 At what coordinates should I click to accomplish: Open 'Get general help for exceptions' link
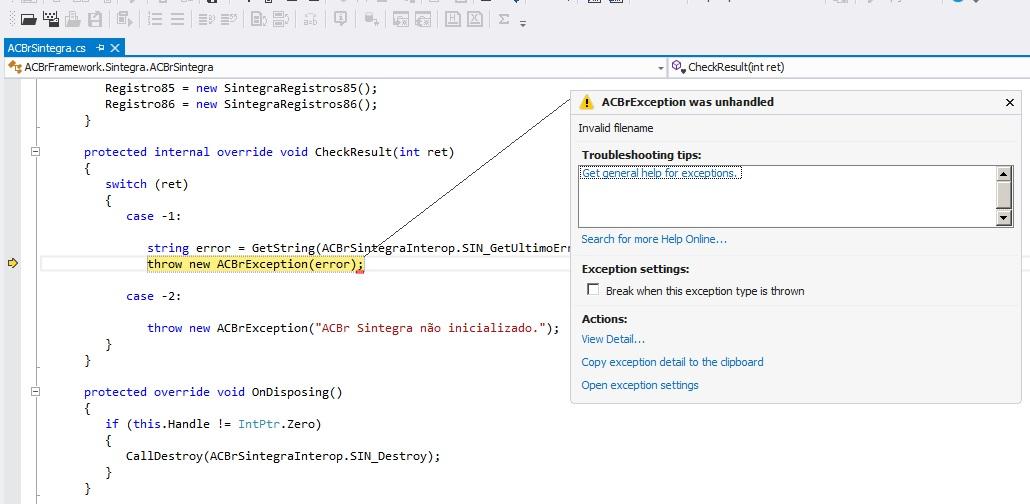661,173
